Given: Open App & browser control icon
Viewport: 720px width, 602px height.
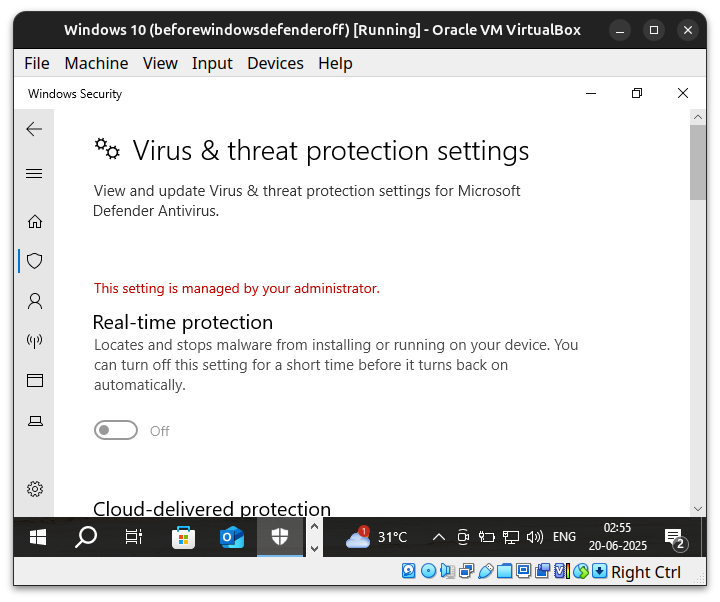Looking at the screenshot, I should 35,381.
